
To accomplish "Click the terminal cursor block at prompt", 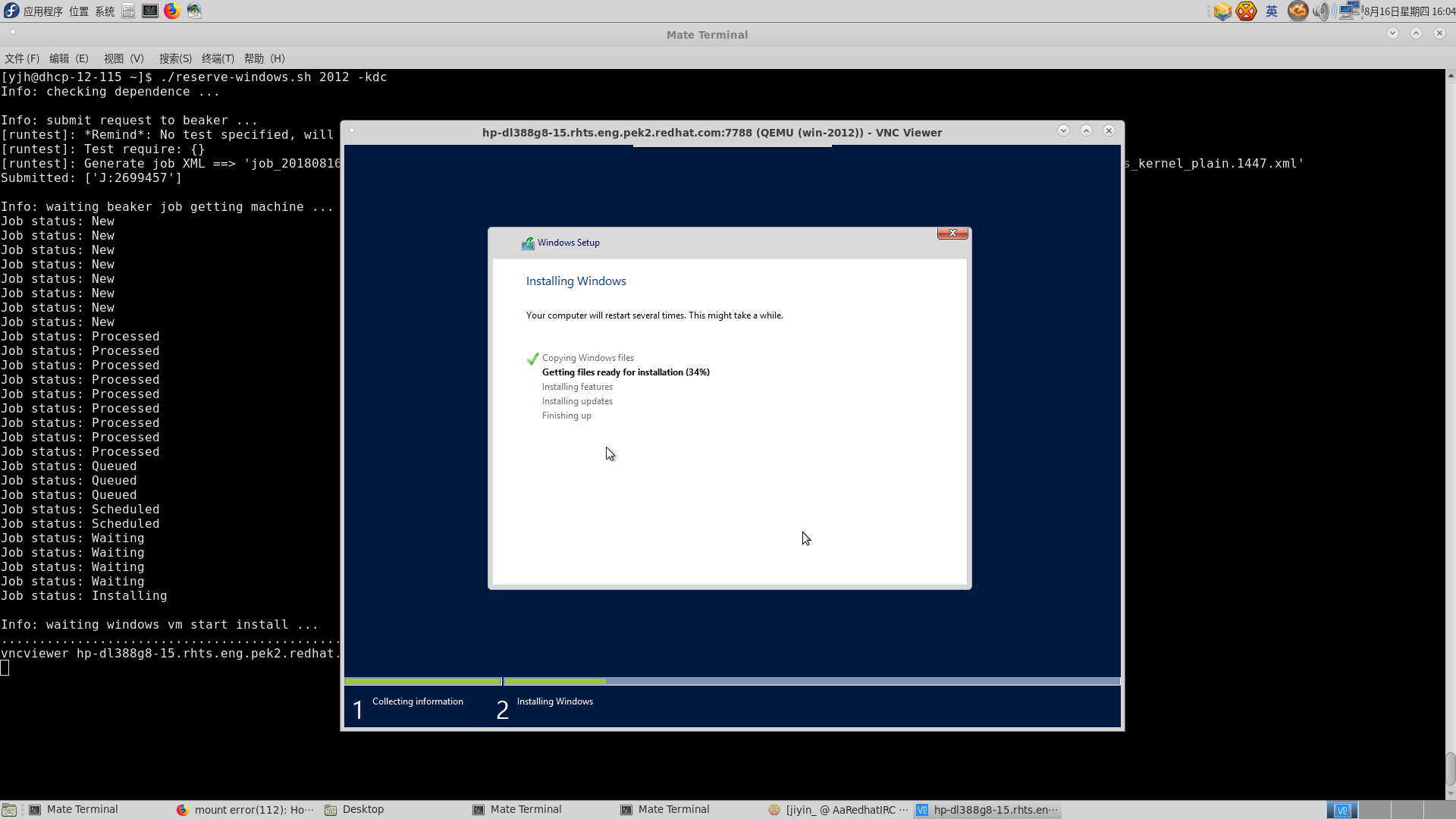I will point(5,668).
